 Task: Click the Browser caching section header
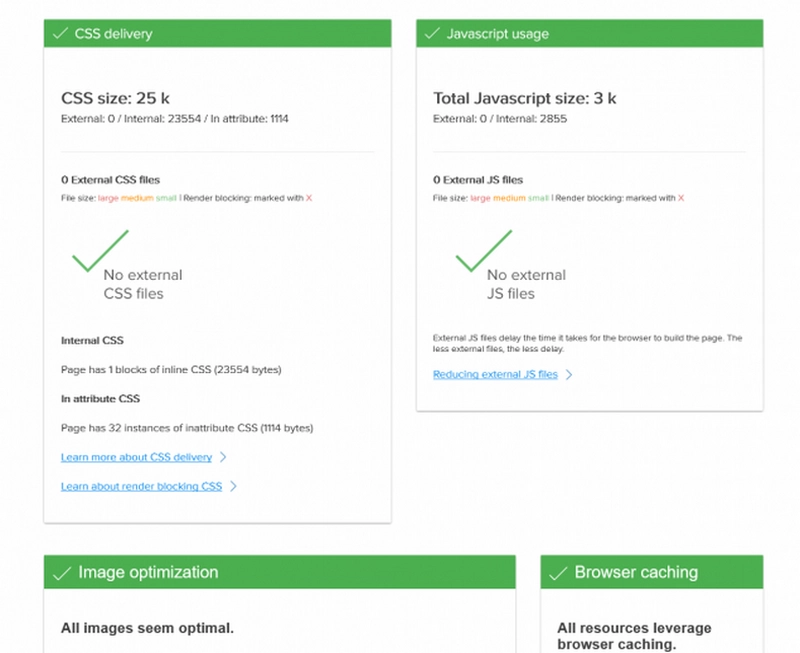coord(652,572)
